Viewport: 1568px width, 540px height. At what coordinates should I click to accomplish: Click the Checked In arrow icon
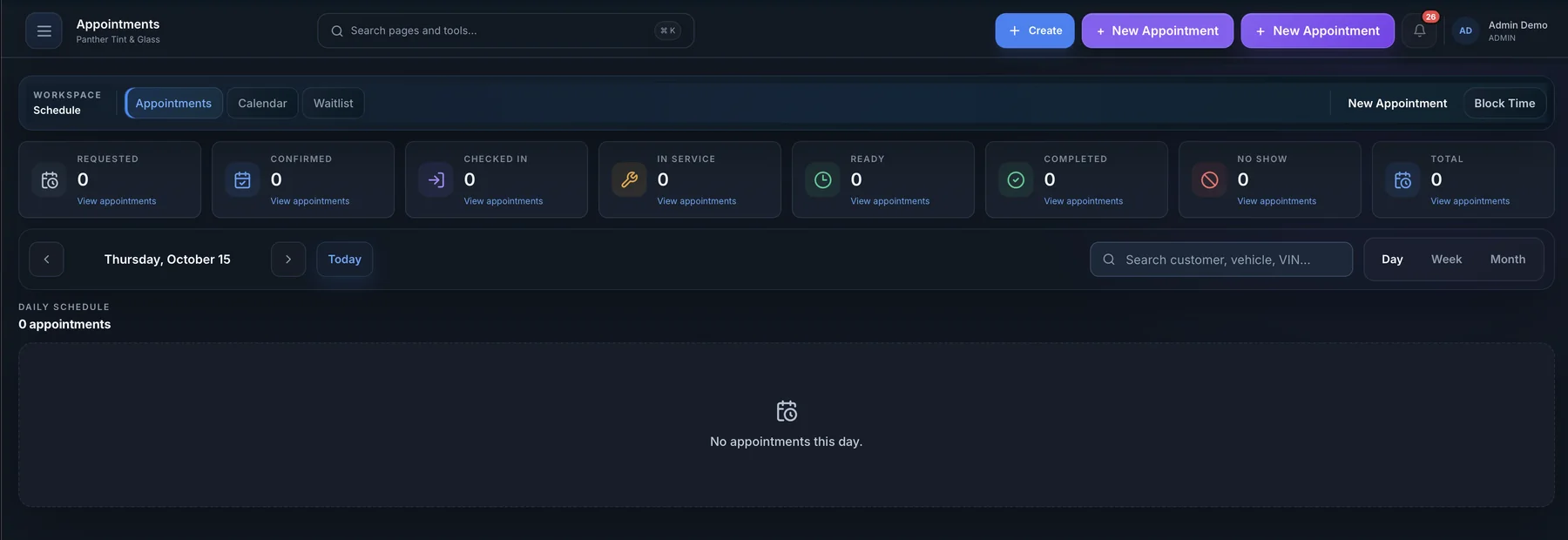[436, 180]
